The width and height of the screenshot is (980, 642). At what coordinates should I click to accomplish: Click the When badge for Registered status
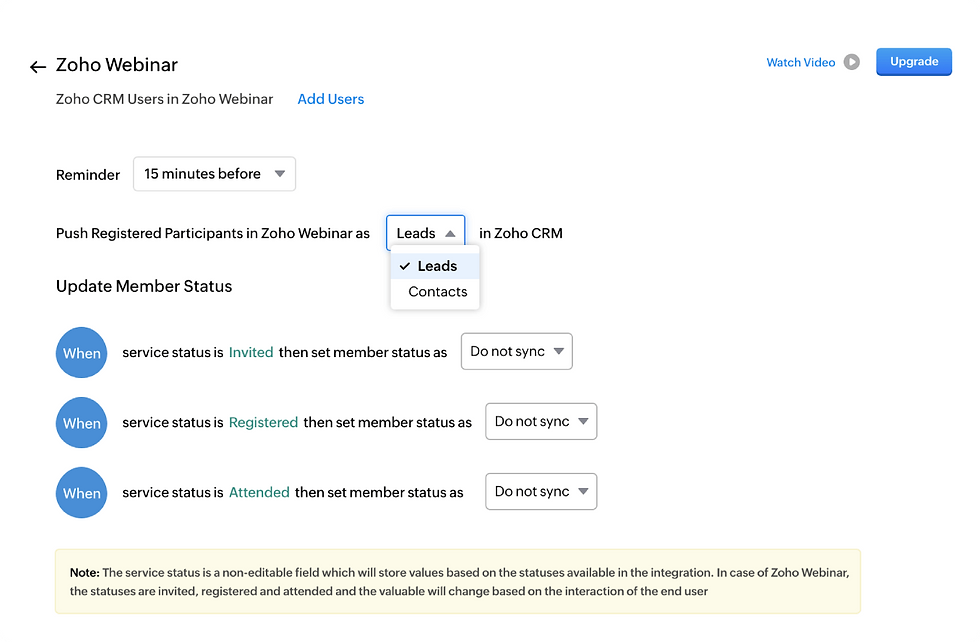coord(81,423)
